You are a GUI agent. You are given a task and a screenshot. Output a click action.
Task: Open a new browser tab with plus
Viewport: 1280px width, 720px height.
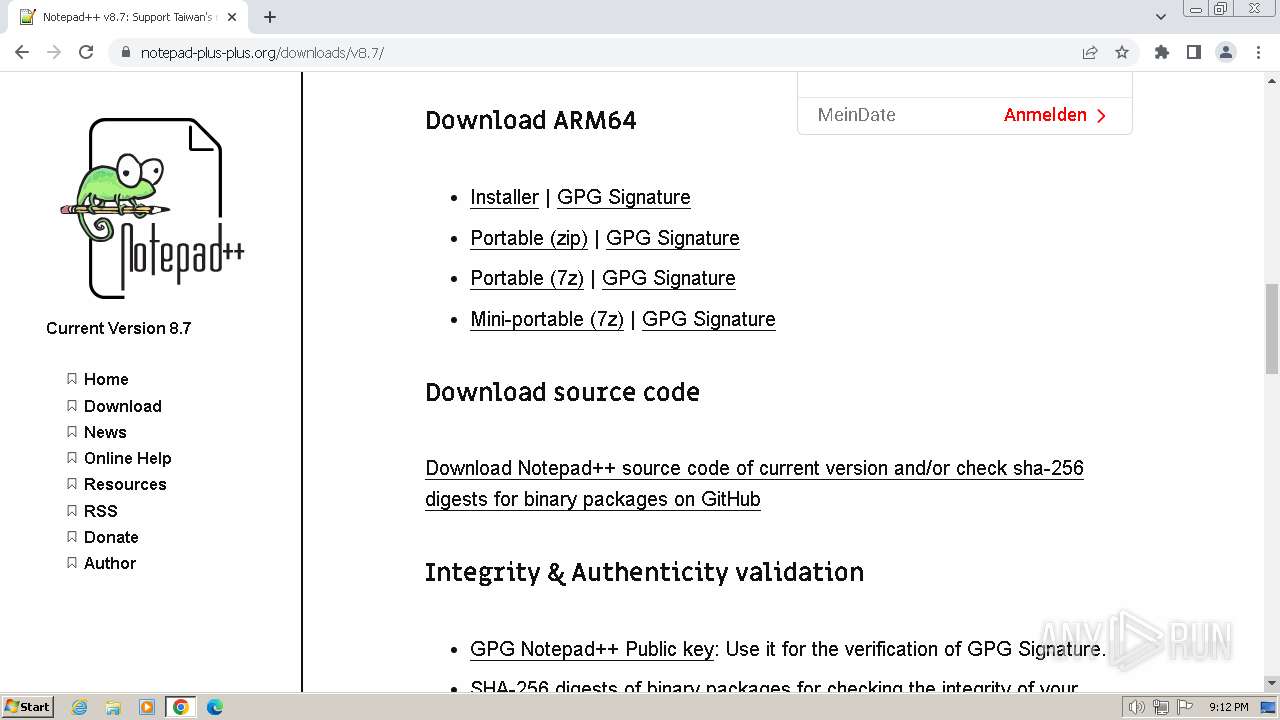click(270, 16)
